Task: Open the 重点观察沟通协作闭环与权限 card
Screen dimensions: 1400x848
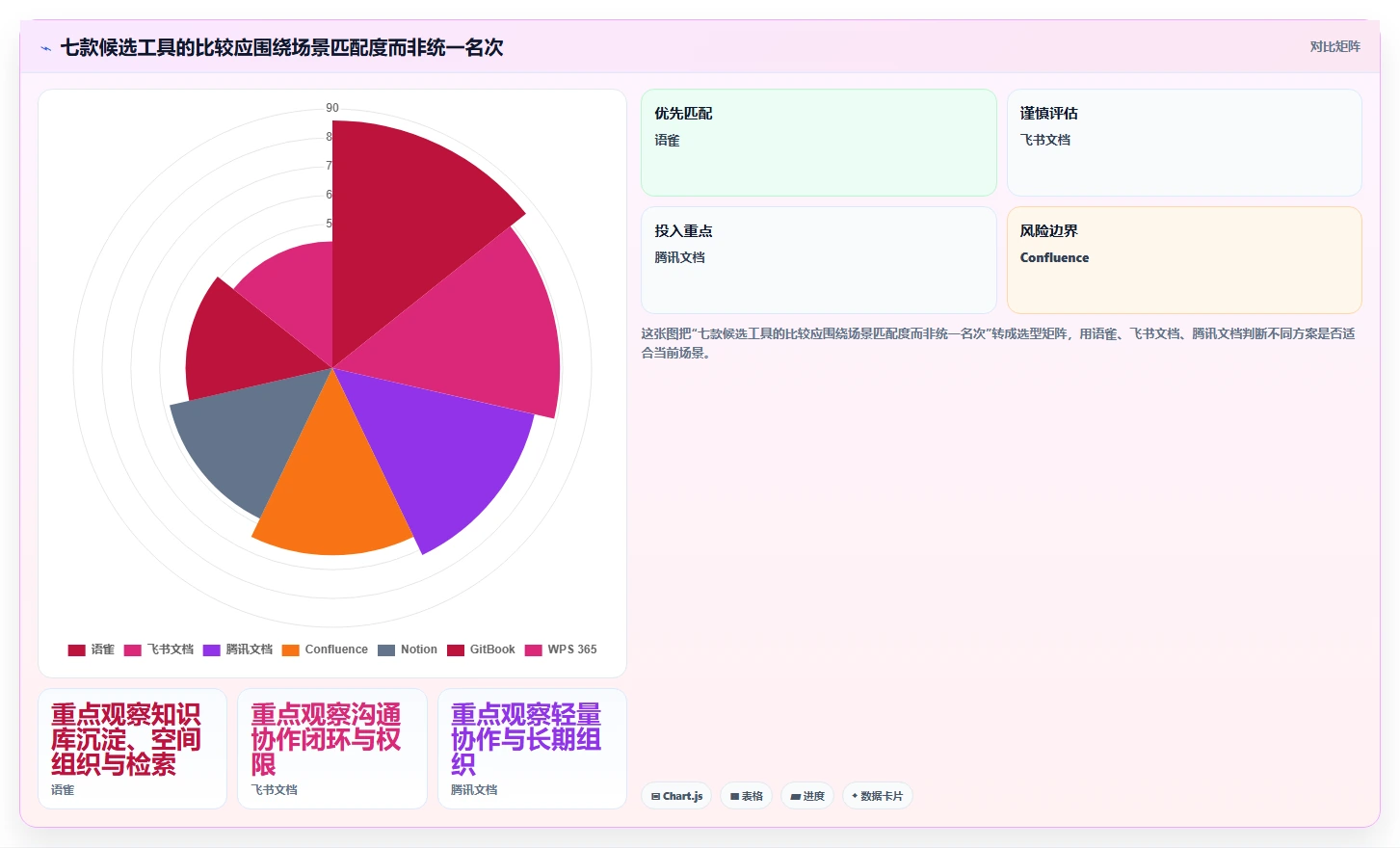Action: 332,749
